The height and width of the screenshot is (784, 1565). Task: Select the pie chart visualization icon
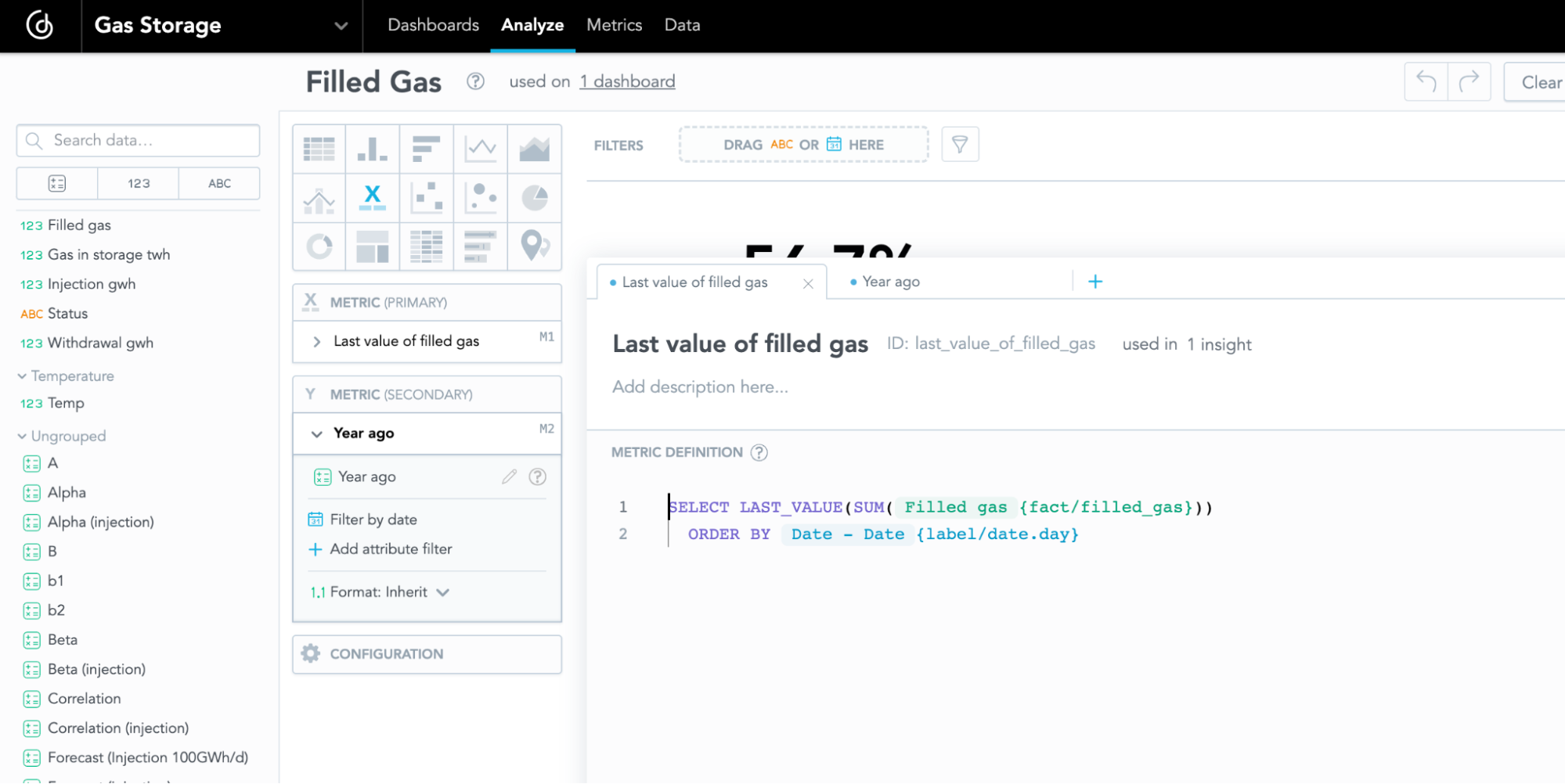[x=535, y=198]
